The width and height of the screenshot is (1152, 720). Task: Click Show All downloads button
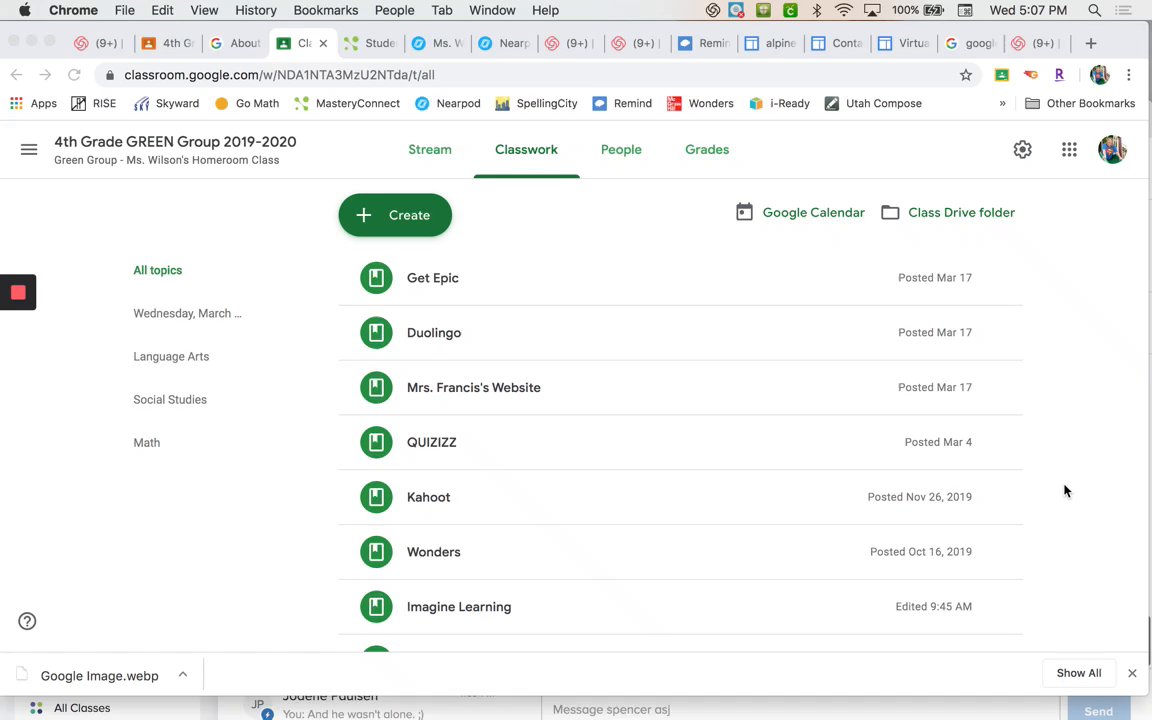(x=1079, y=673)
